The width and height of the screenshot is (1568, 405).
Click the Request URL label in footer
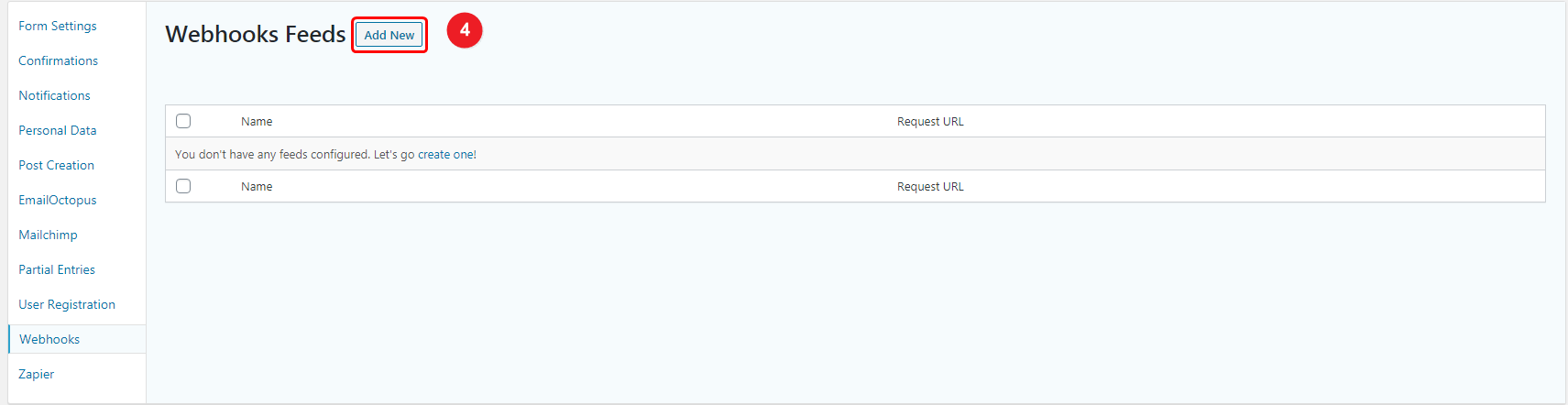pyautogui.click(x=930, y=186)
